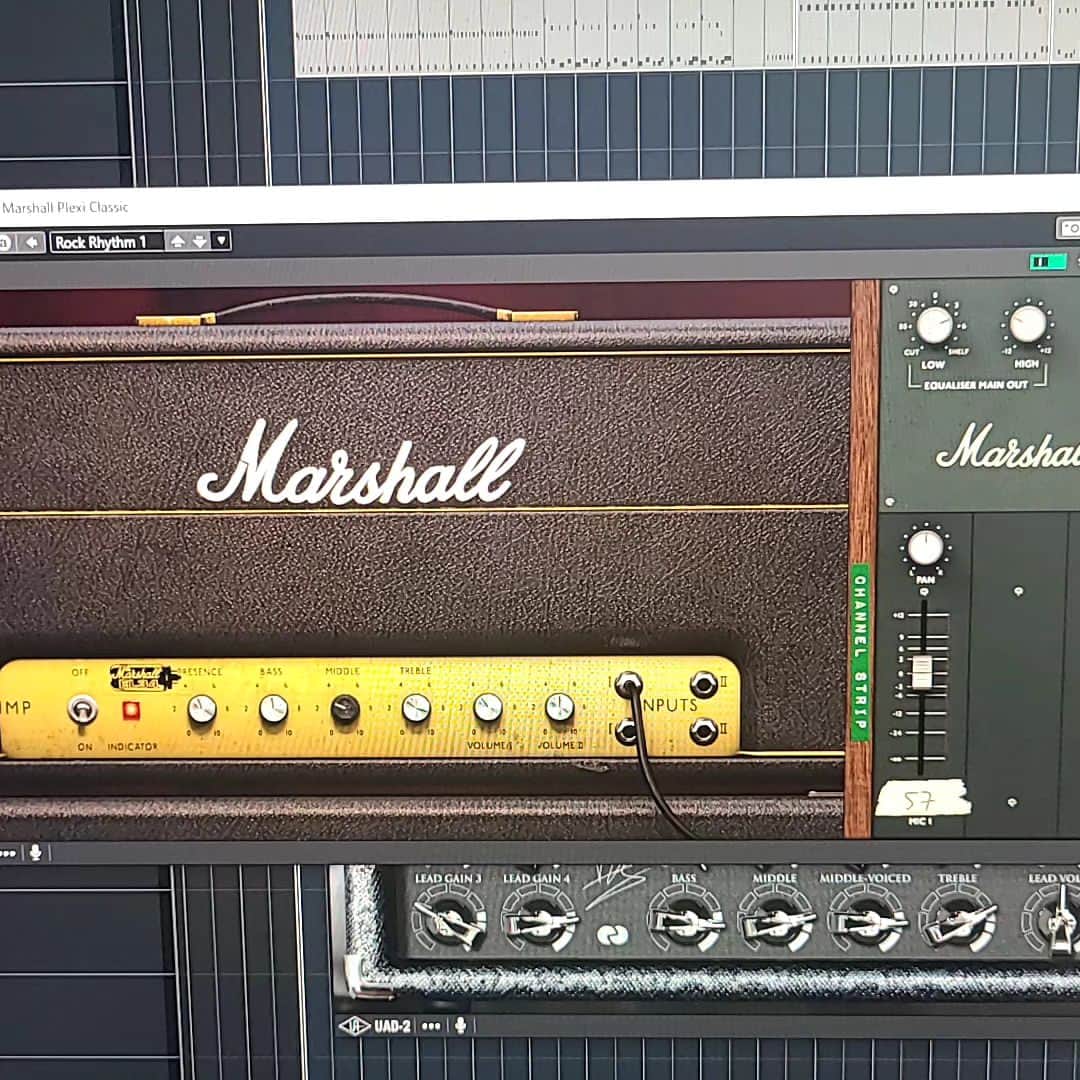Click the Middle knob on the lower amp plugin
1080x1080 pixels.
[x=776, y=920]
